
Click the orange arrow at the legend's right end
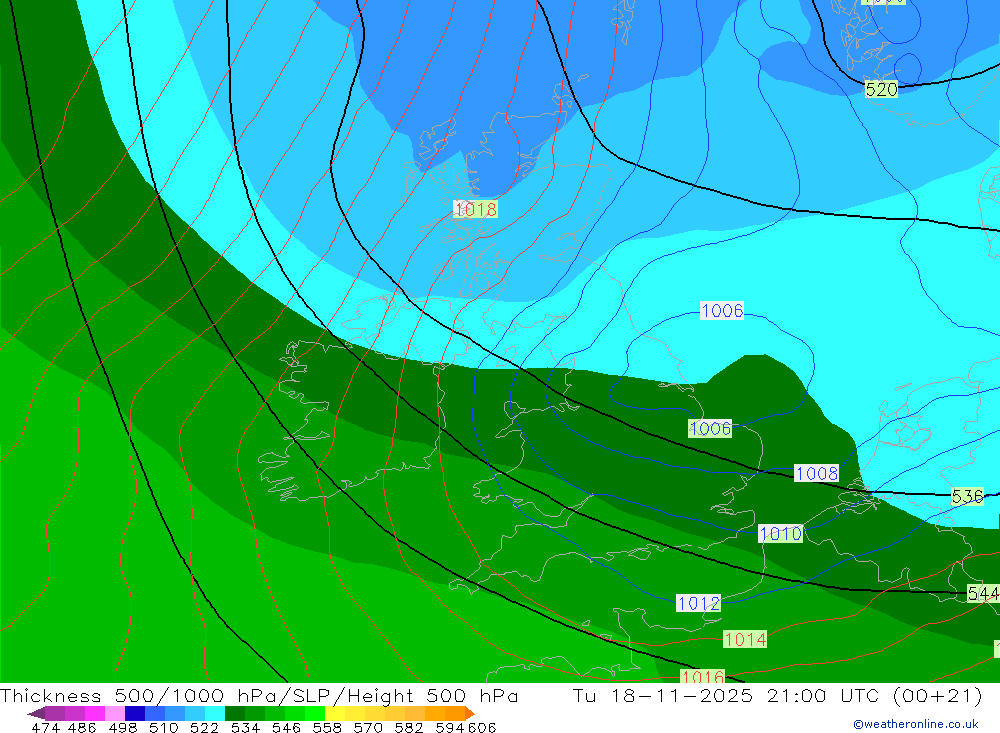(470, 713)
